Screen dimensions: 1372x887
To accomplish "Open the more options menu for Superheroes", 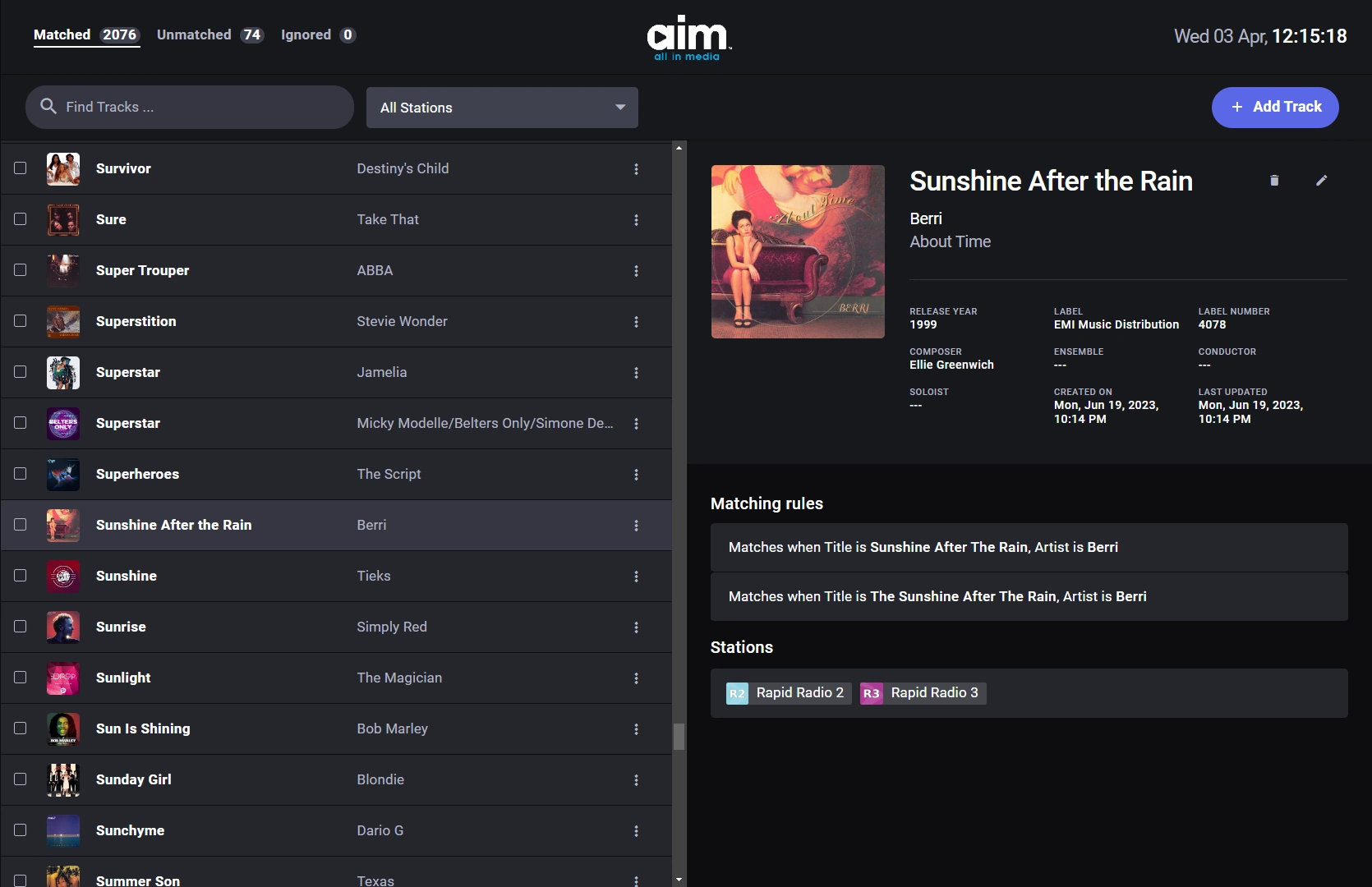I will pyautogui.click(x=636, y=475).
